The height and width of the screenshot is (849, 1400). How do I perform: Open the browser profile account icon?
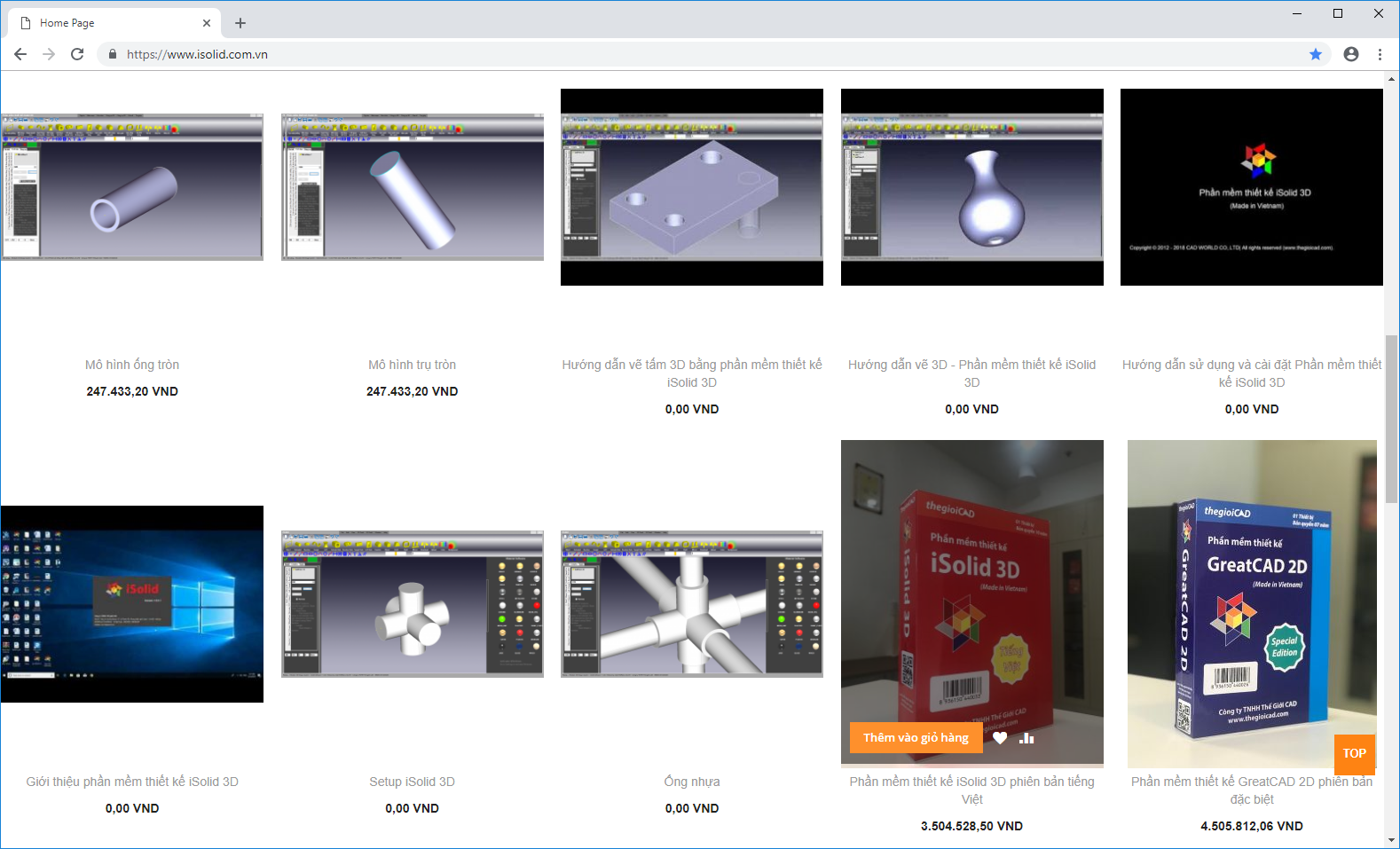point(1351,54)
